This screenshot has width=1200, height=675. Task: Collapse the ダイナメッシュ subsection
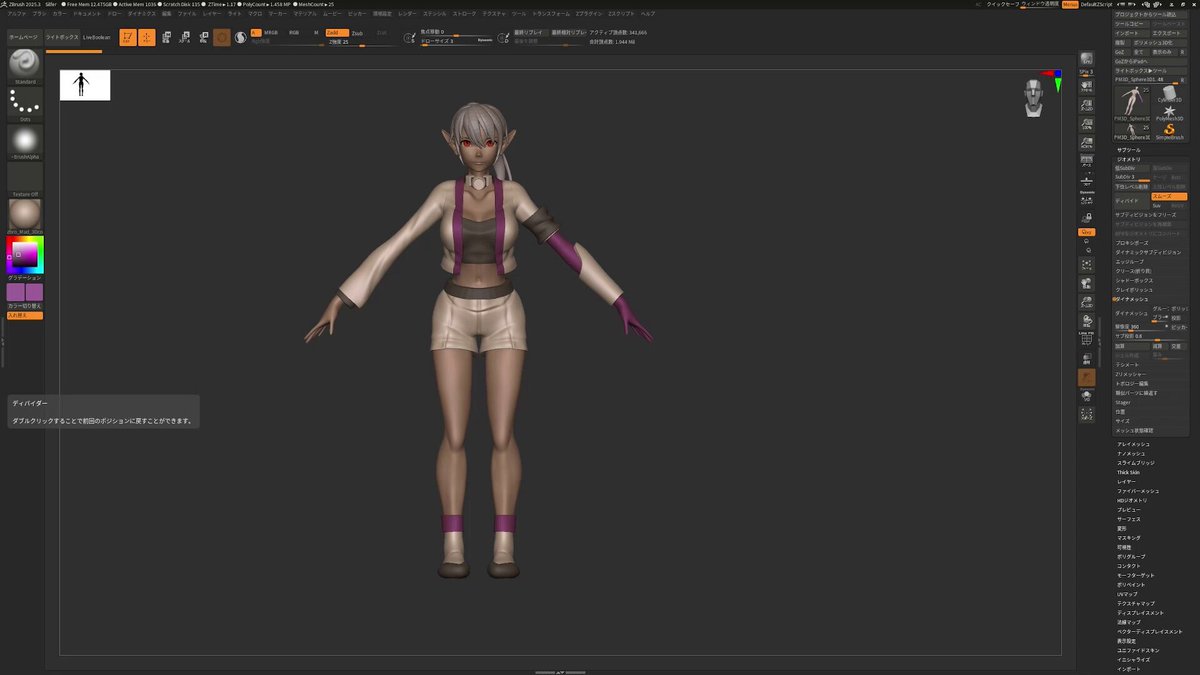tap(1131, 299)
